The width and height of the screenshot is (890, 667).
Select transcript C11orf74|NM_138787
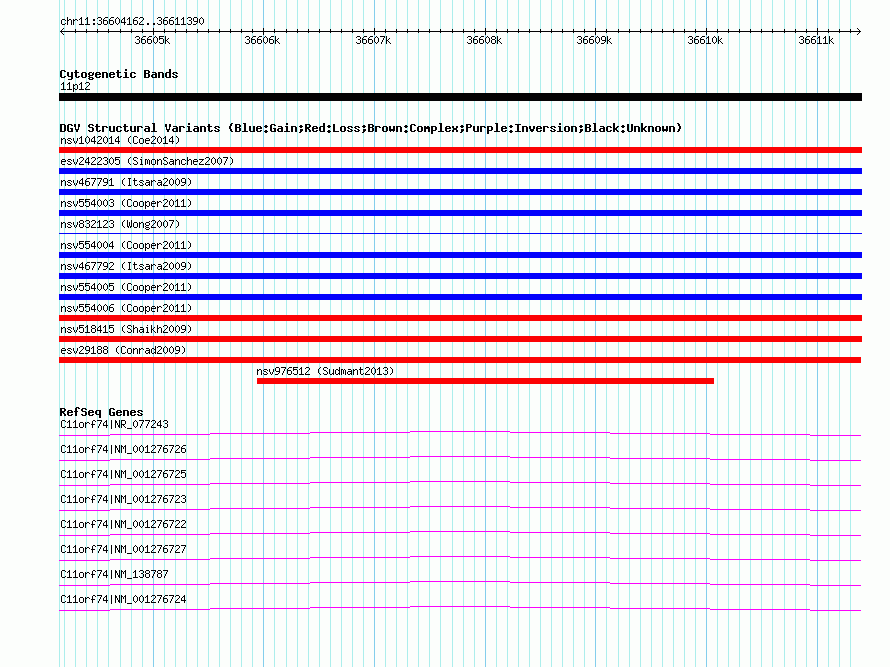click(114, 574)
